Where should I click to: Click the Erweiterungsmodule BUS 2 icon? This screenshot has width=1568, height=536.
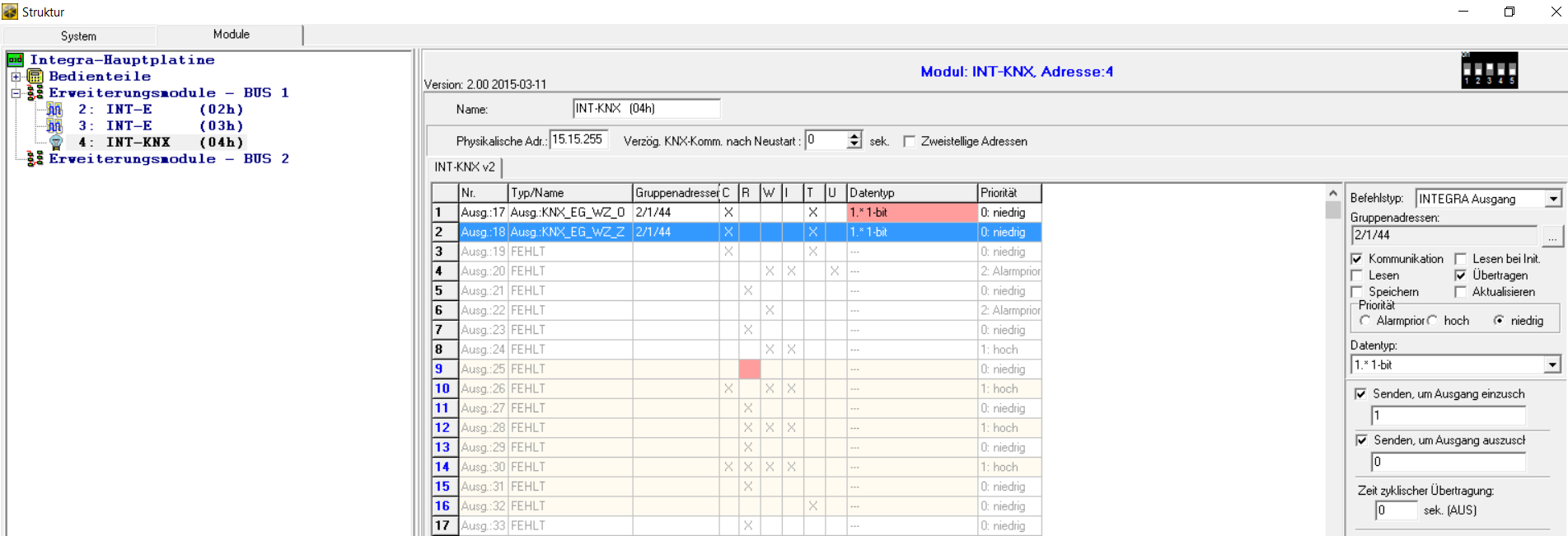tap(35, 158)
